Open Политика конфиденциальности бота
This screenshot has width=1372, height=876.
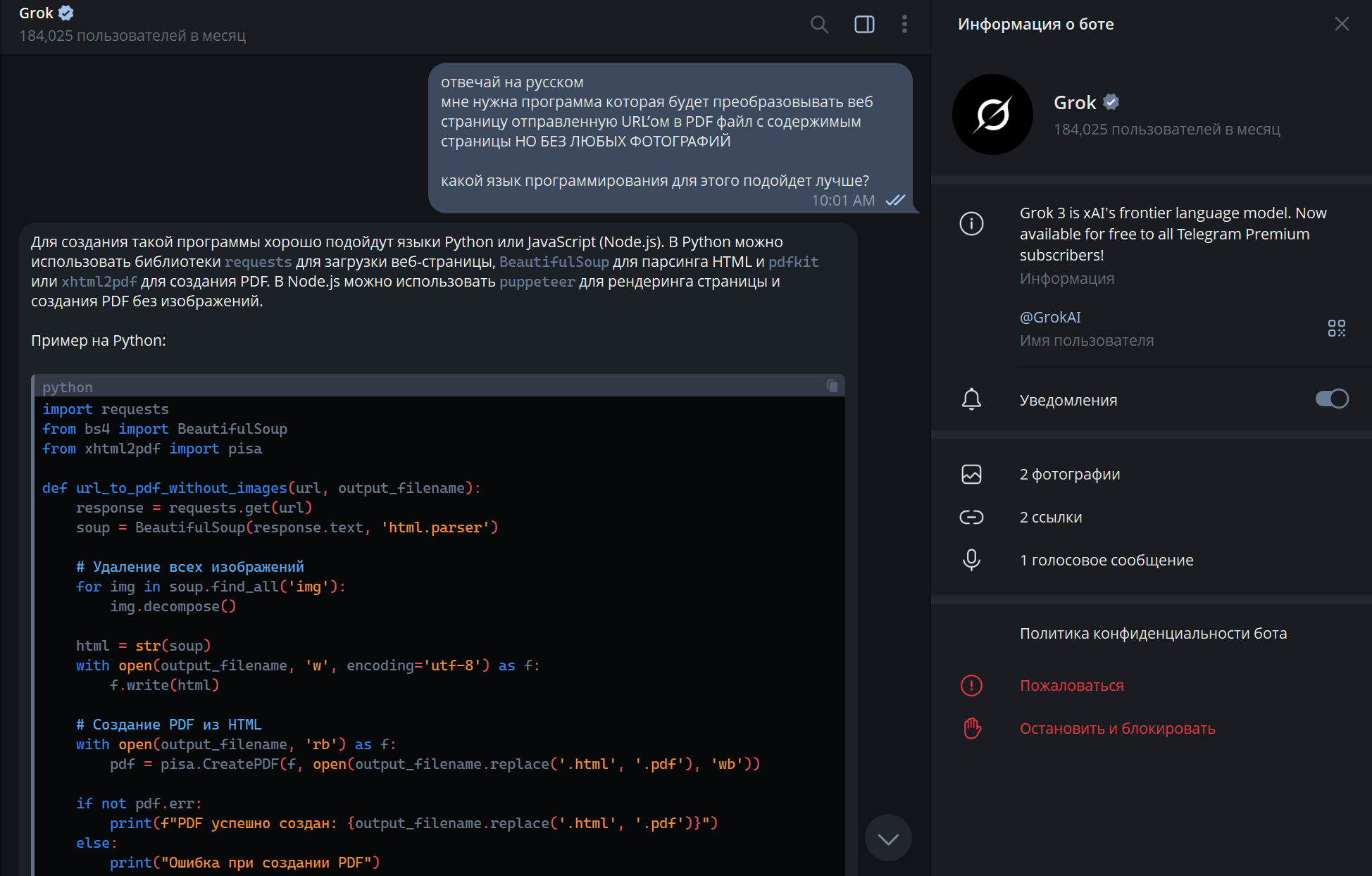coord(1153,633)
